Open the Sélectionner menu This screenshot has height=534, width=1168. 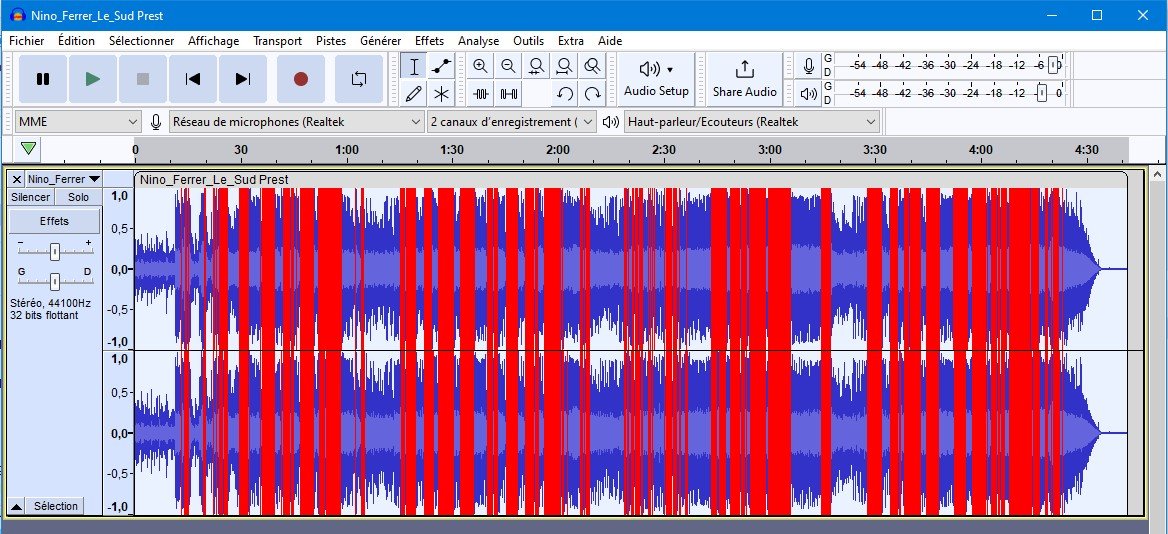(142, 41)
